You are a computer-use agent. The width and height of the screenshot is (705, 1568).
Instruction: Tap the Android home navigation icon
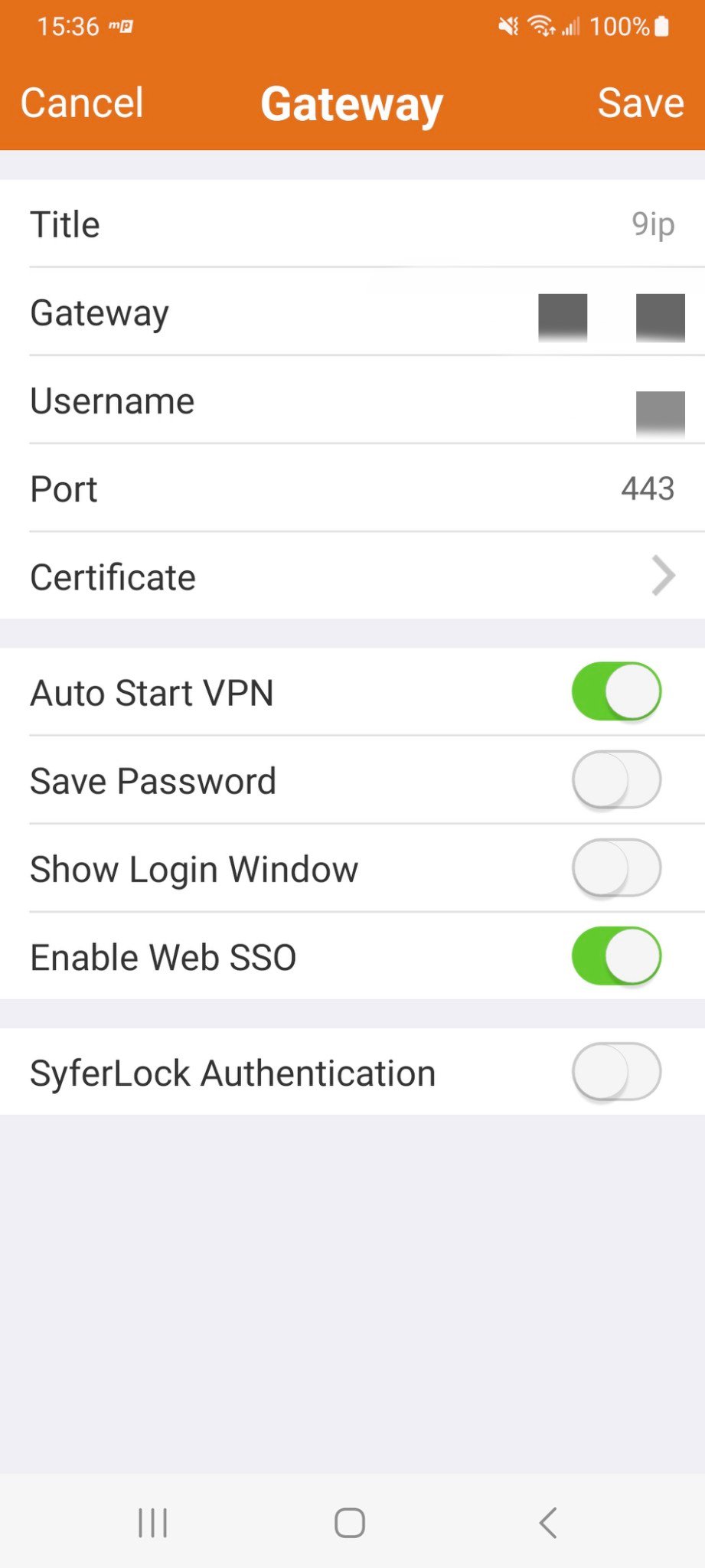coord(350,1523)
